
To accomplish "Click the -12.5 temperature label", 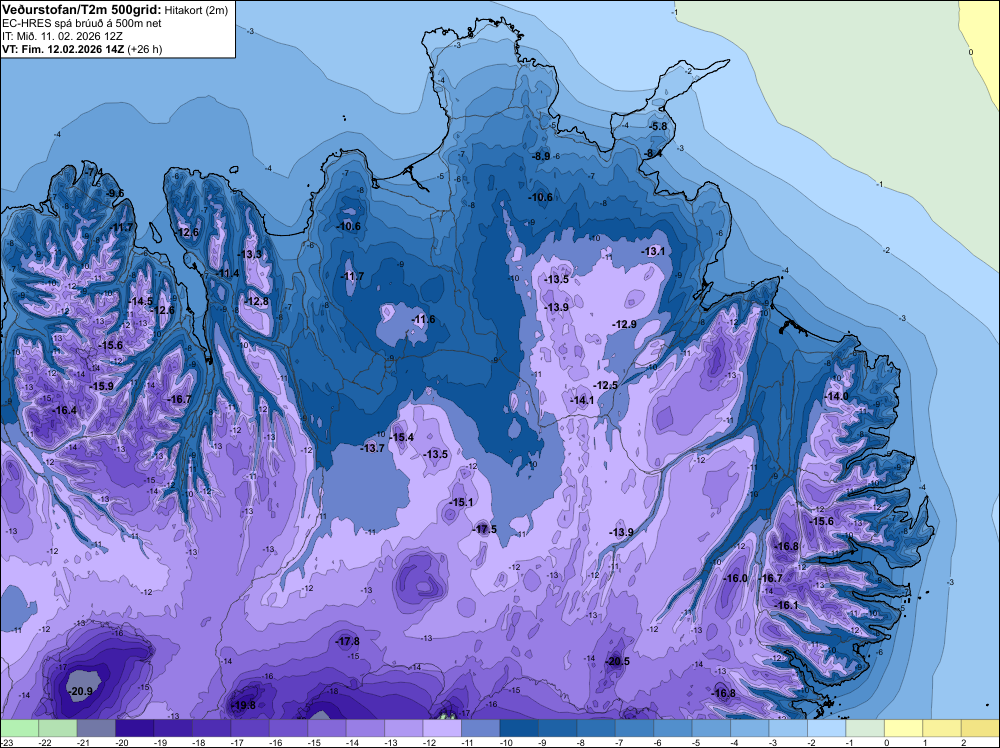I will point(605,386).
